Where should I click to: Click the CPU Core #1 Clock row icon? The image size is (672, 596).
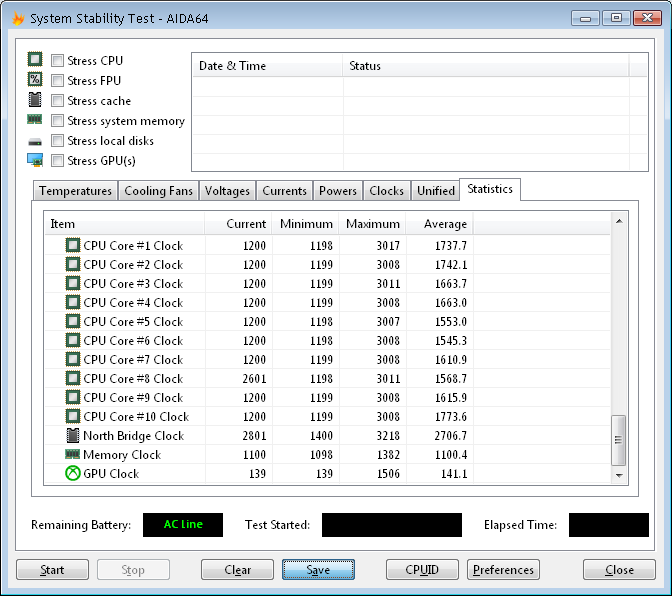pyautogui.click(x=72, y=246)
